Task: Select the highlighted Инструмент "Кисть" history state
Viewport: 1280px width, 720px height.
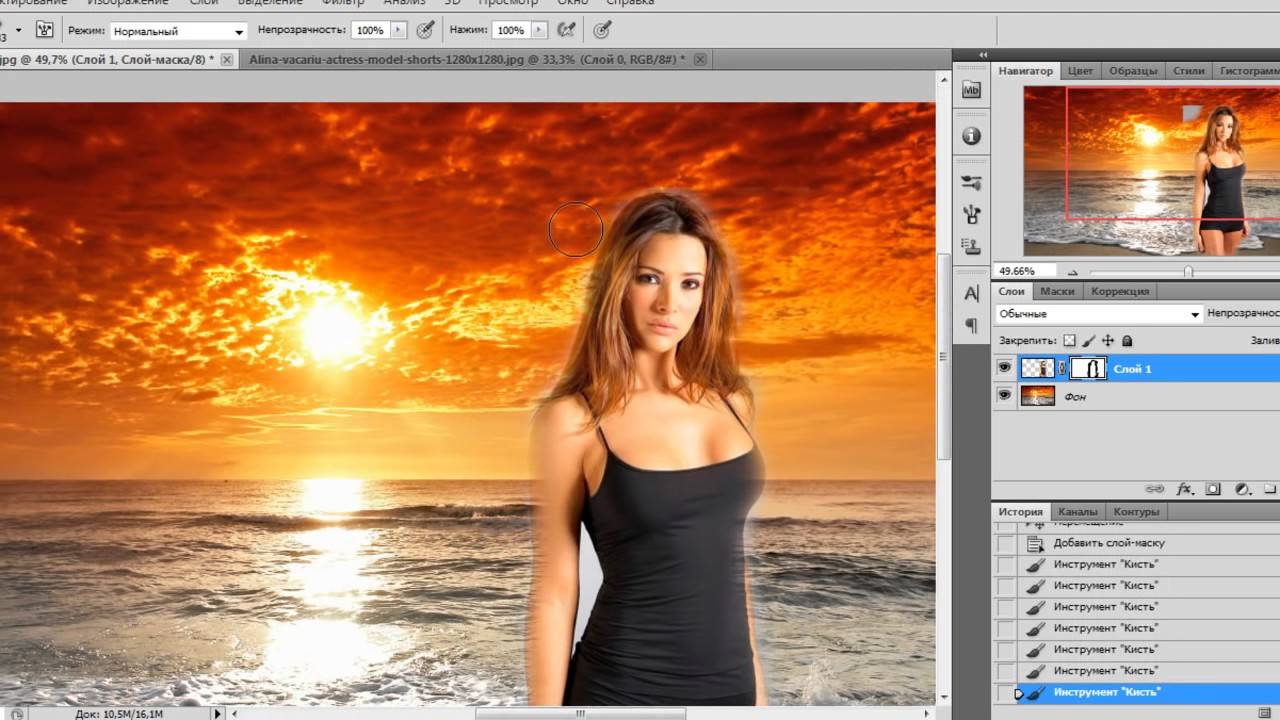Action: [1136, 692]
